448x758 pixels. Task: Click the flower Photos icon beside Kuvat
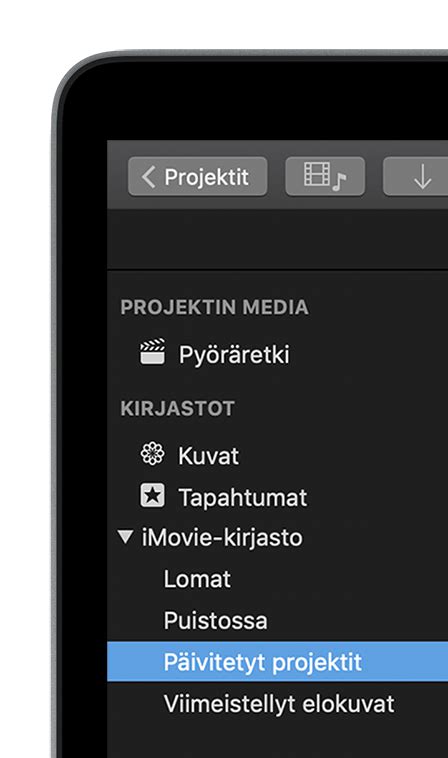coord(152,454)
